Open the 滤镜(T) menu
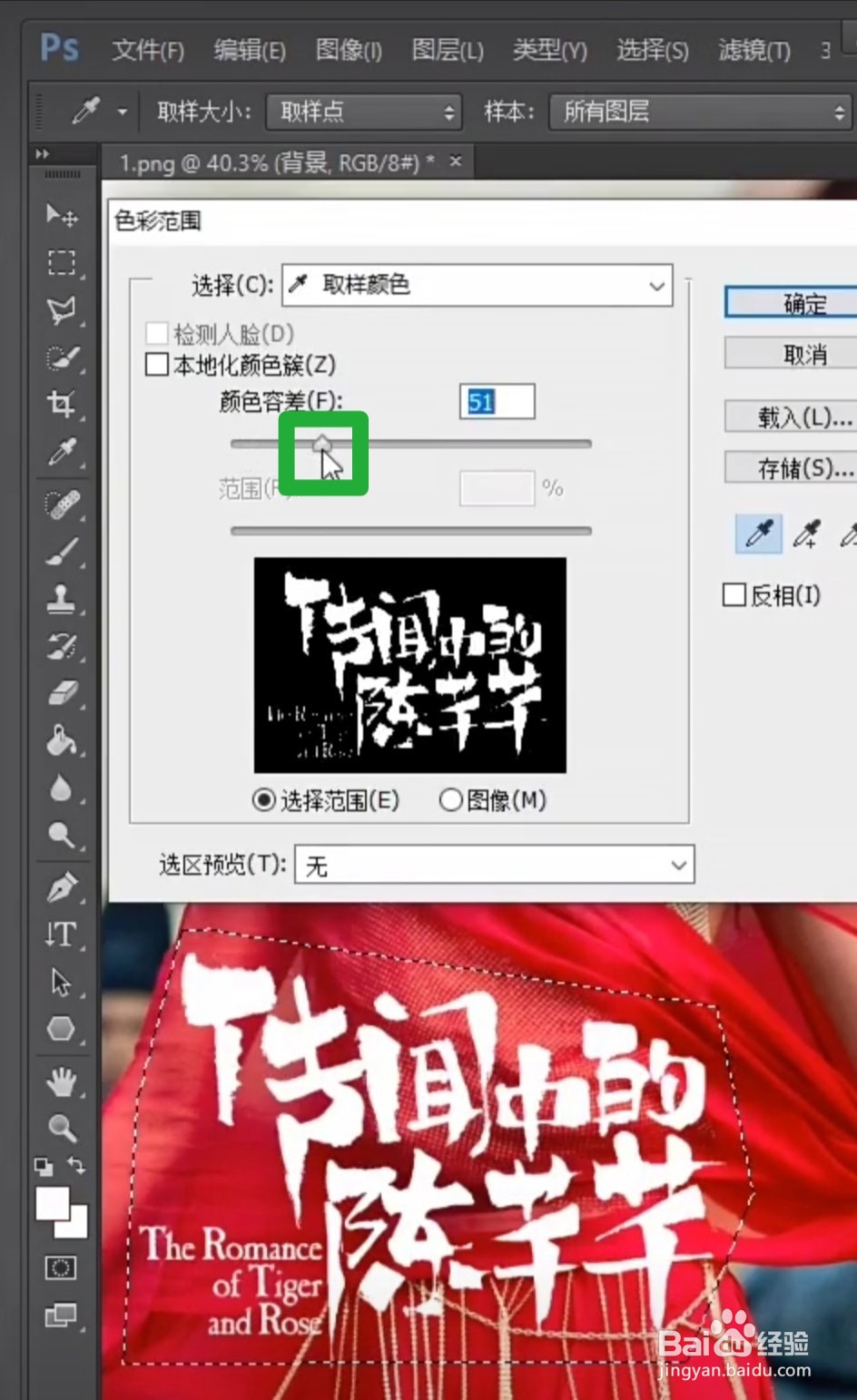The image size is (857, 1400). 754,50
